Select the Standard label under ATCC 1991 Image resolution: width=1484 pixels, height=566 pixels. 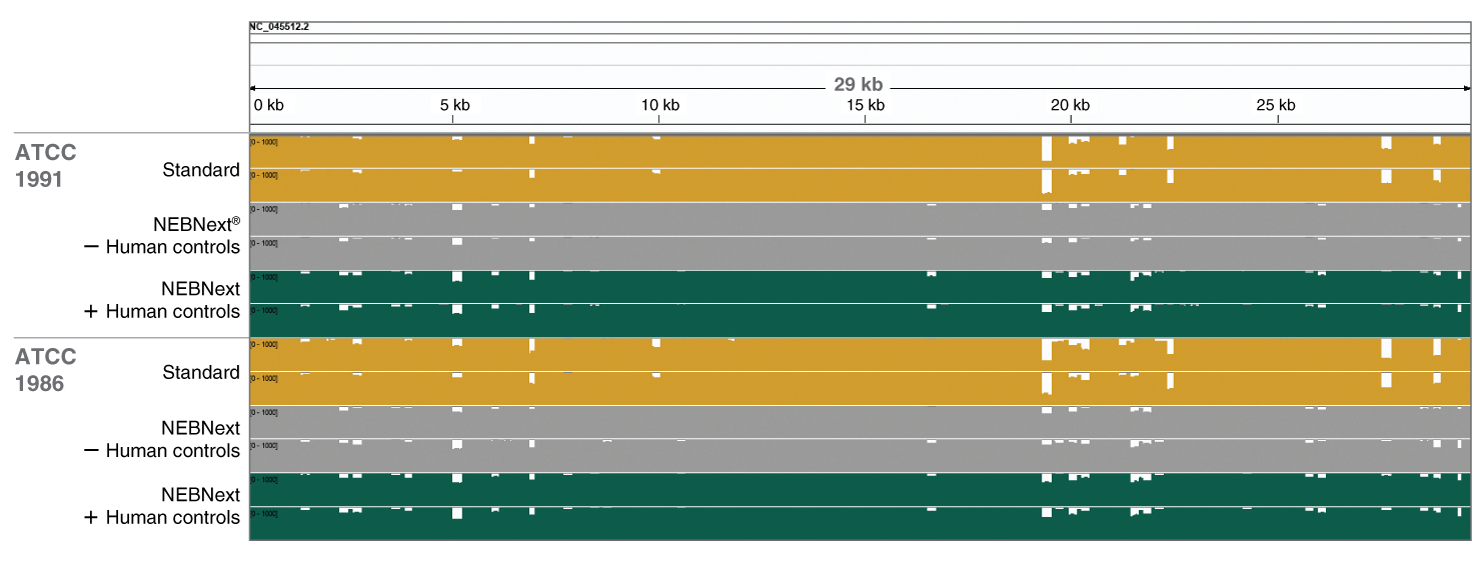coord(201,170)
